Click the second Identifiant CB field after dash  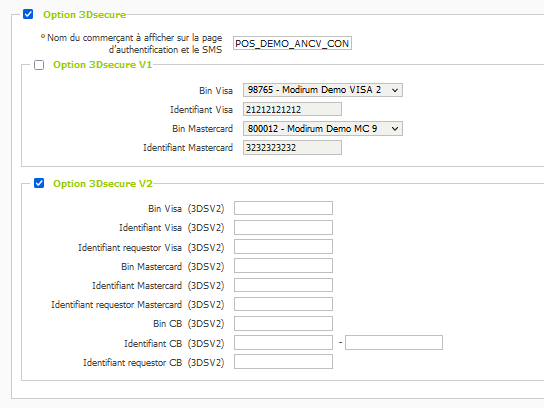(x=394, y=343)
